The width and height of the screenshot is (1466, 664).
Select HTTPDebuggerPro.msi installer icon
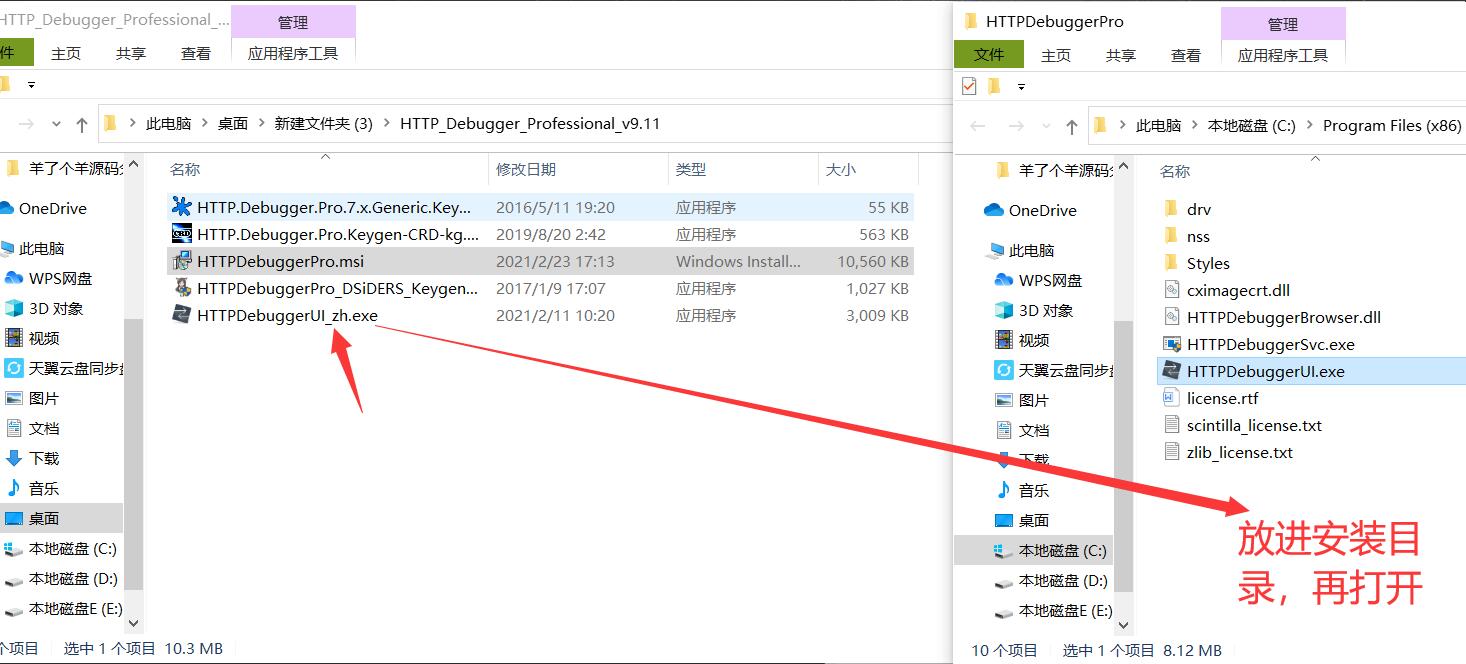click(x=181, y=261)
